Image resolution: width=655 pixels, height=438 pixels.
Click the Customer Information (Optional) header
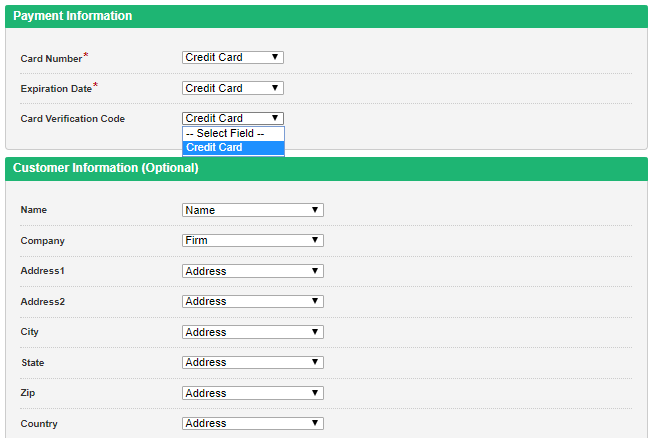click(x=105, y=168)
